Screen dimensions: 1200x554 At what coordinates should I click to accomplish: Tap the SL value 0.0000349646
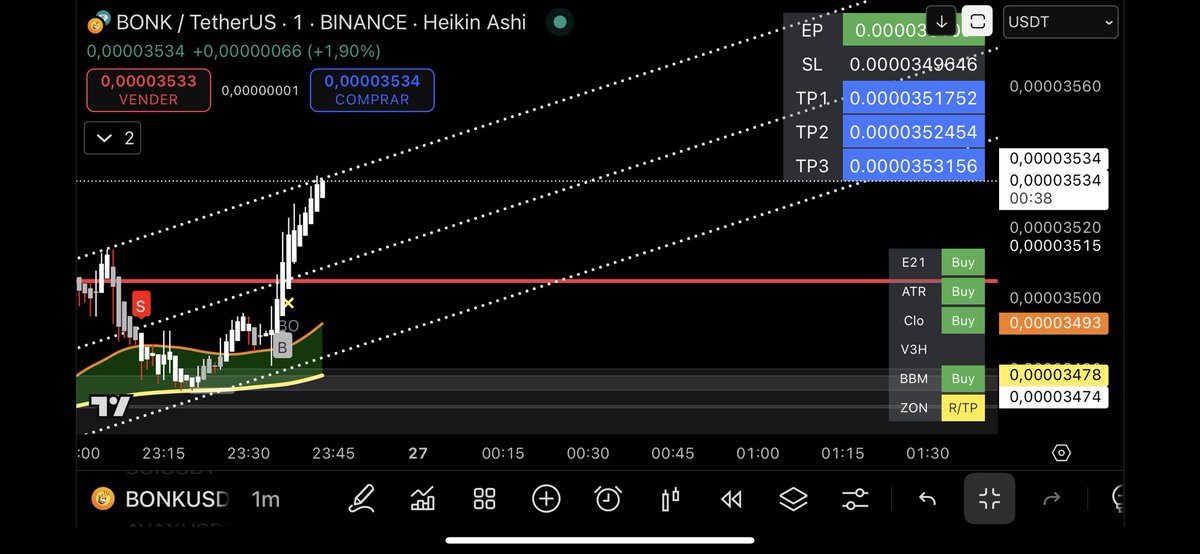[914, 64]
